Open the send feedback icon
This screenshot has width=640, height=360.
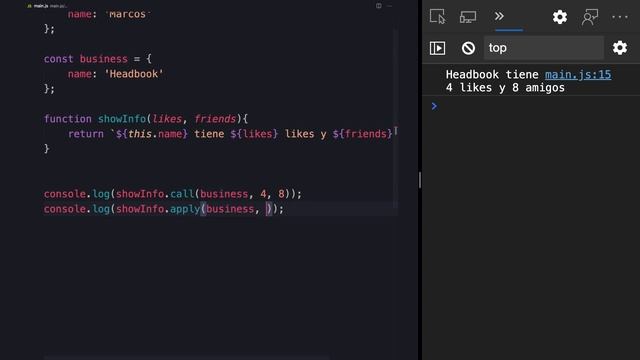pos(590,17)
